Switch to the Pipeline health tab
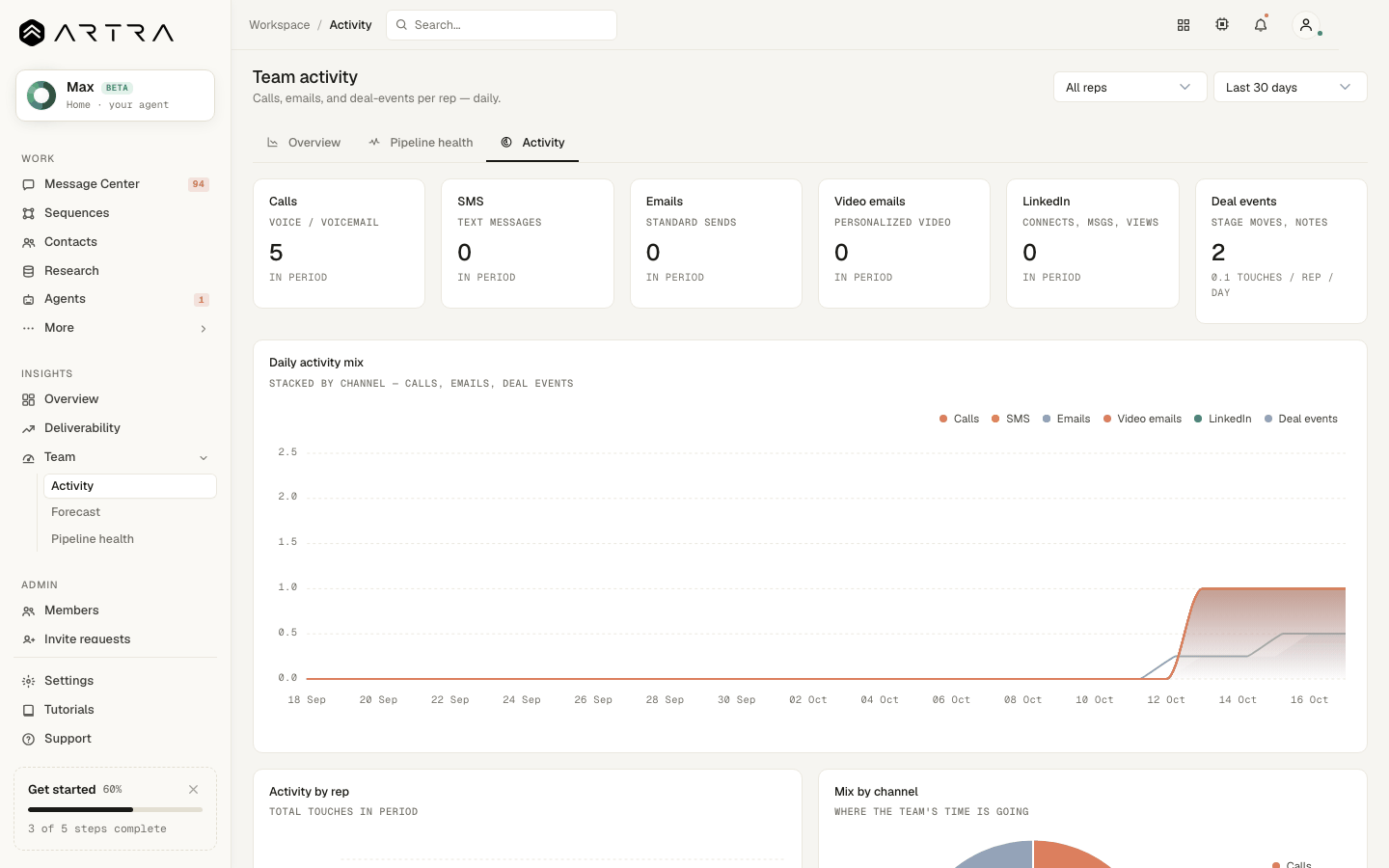1389x868 pixels. pyautogui.click(x=421, y=143)
